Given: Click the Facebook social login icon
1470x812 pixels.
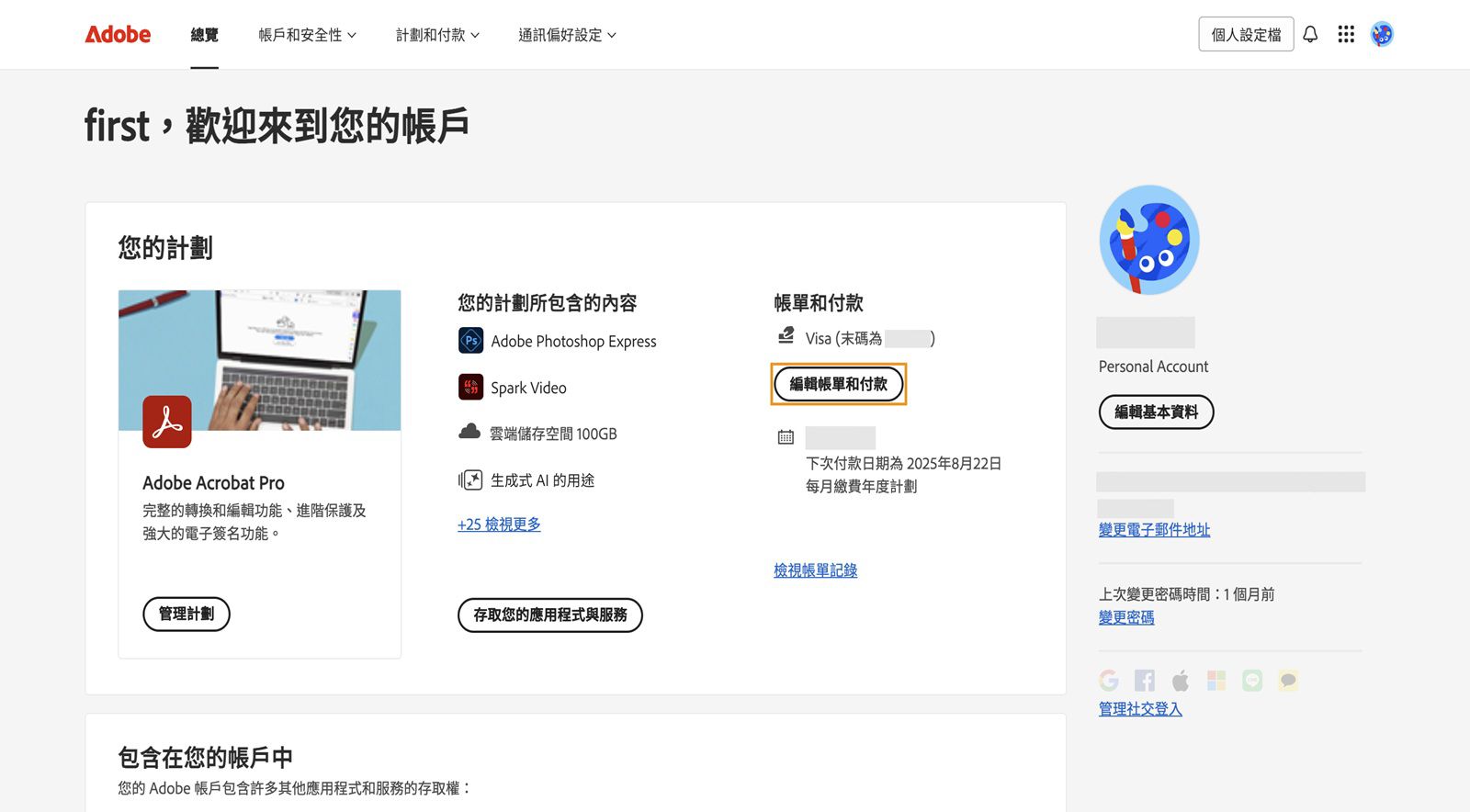Looking at the screenshot, I should click(1145, 680).
